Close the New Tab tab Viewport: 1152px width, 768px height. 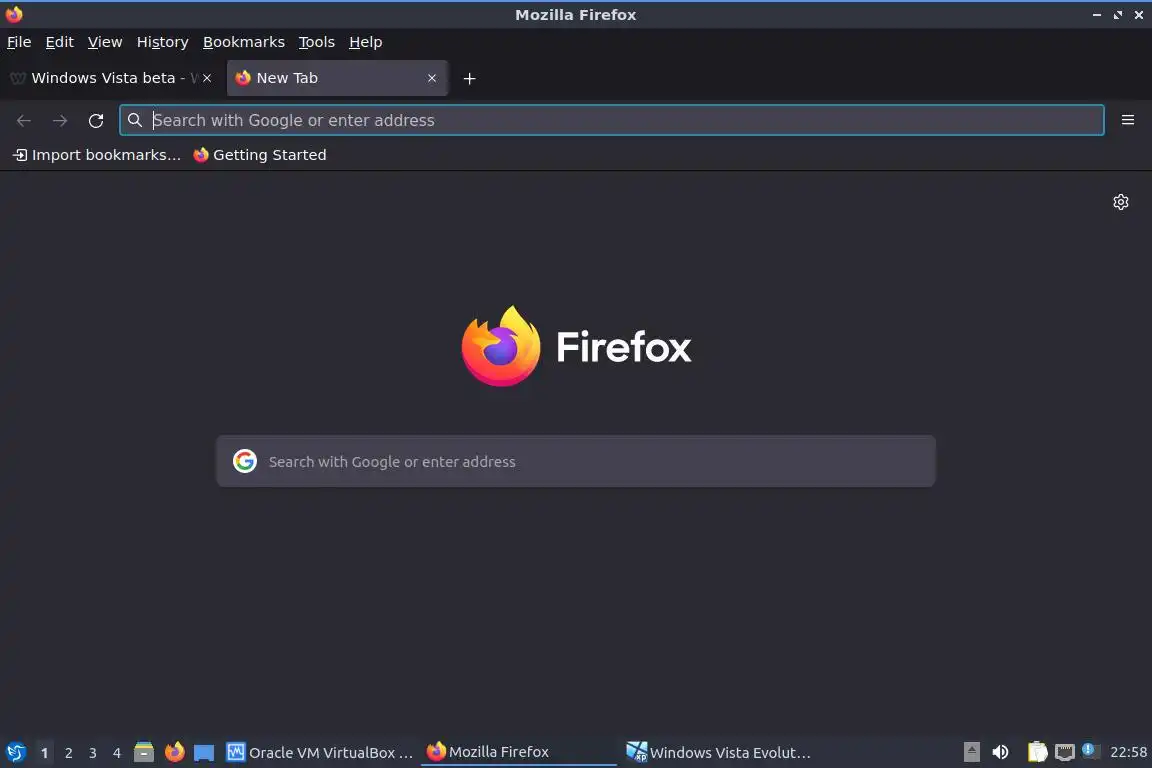(x=432, y=78)
